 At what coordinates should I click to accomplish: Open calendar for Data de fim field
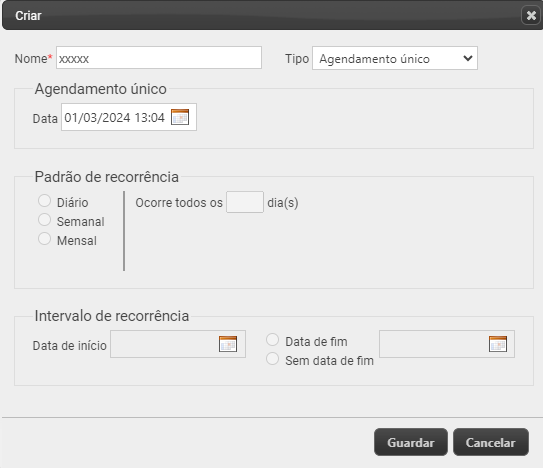tap(498, 344)
